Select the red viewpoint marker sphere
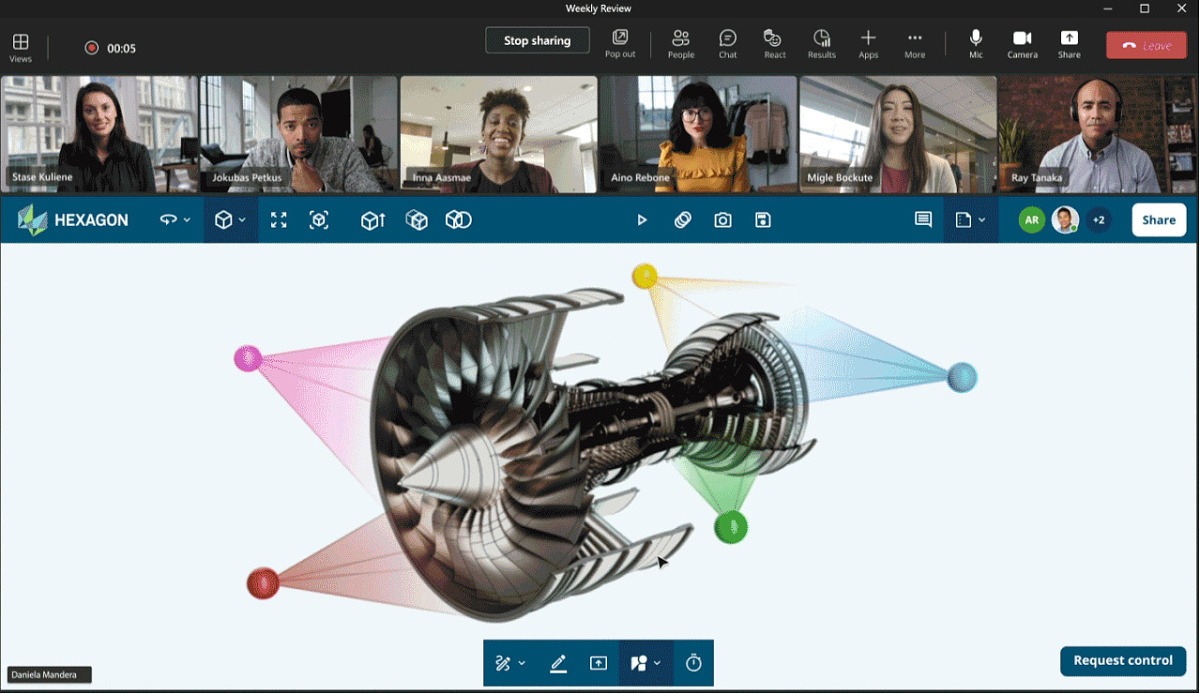The image size is (1200, 694). tap(262, 585)
